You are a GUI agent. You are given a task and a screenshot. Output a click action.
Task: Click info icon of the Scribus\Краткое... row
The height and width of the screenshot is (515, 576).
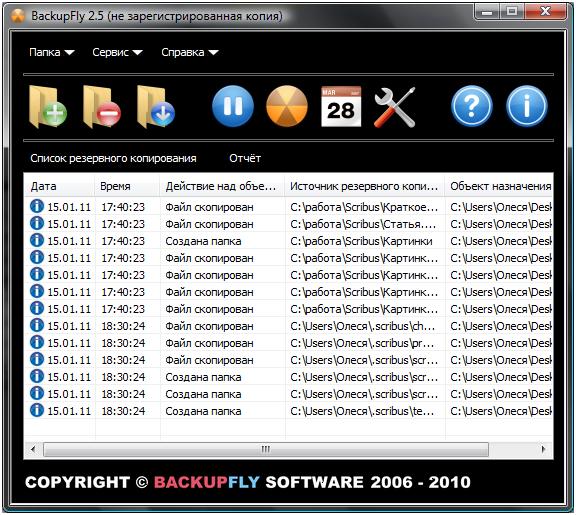click(x=37, y=206)
